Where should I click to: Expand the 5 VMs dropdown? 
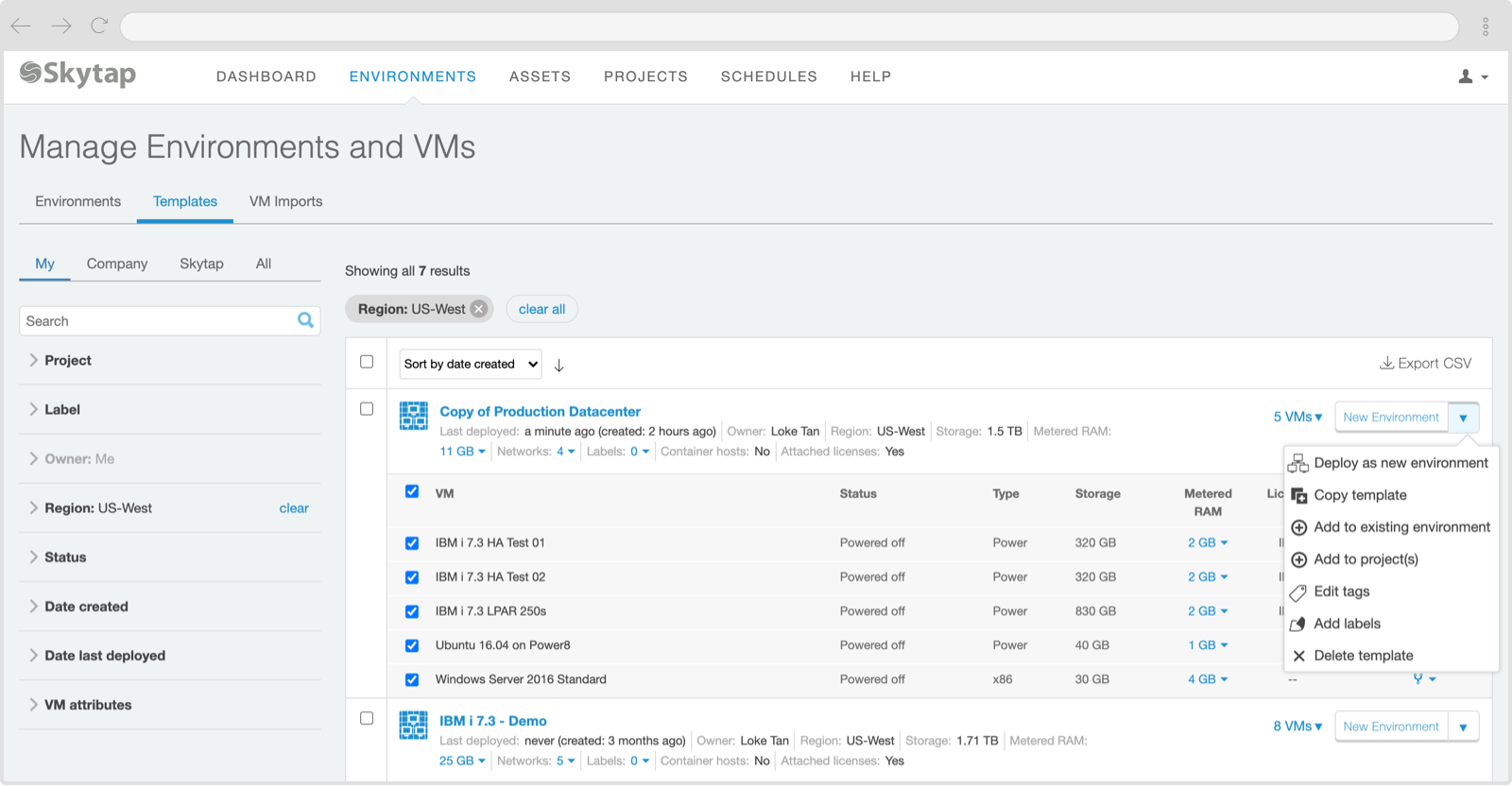point(1297,417)
